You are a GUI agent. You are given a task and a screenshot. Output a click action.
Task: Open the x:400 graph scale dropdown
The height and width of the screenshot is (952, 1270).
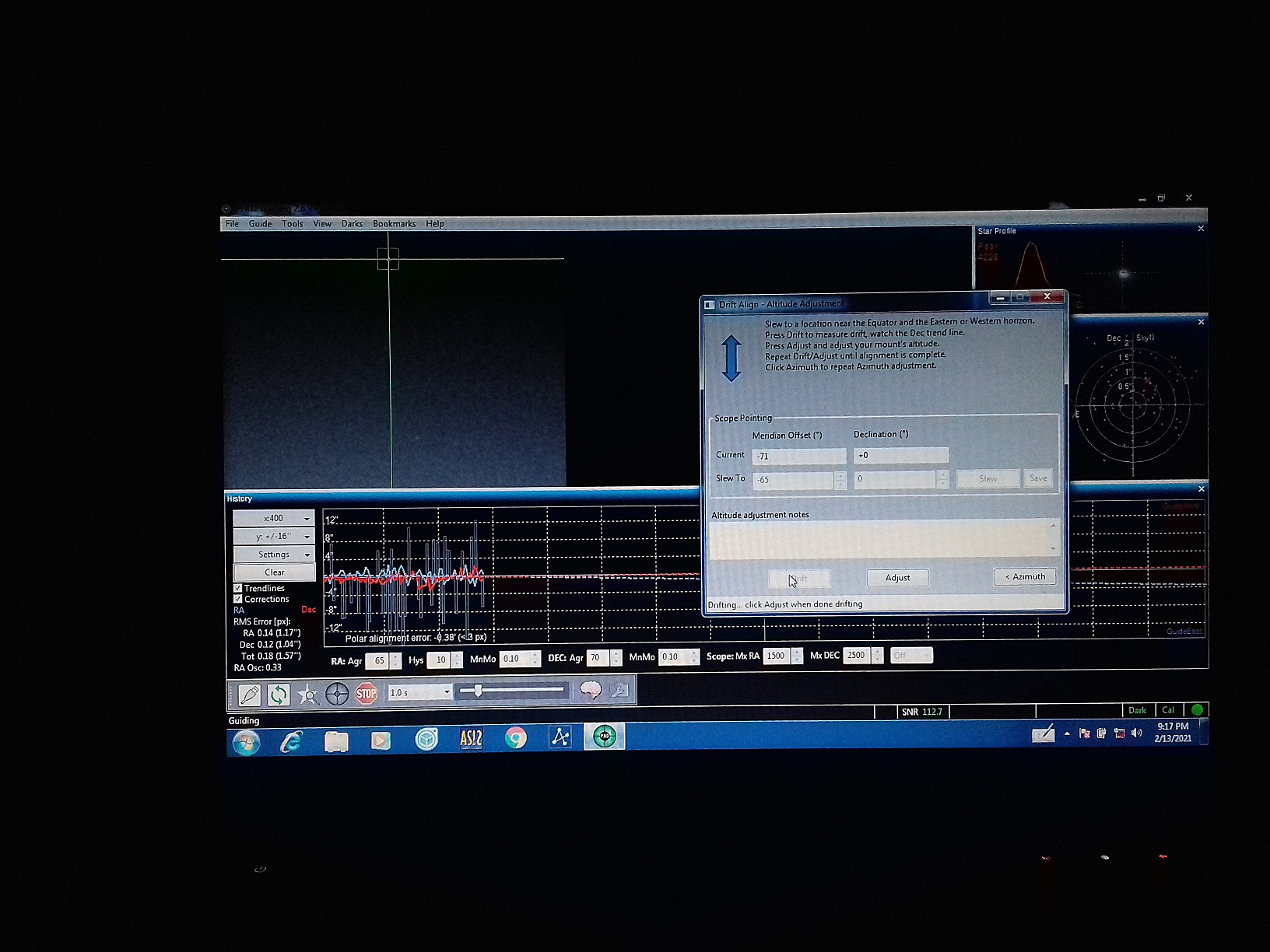(x=274, y=518)
